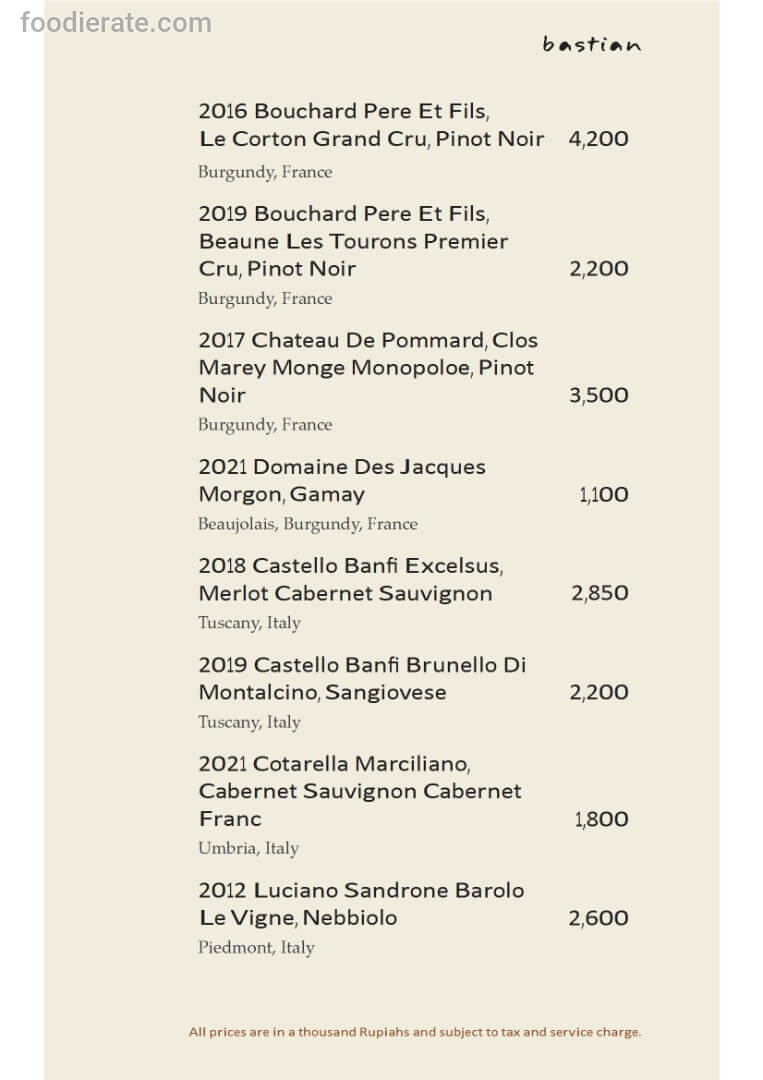Click the 1,100 price for Morgon Gamay

tap(603, 494)
